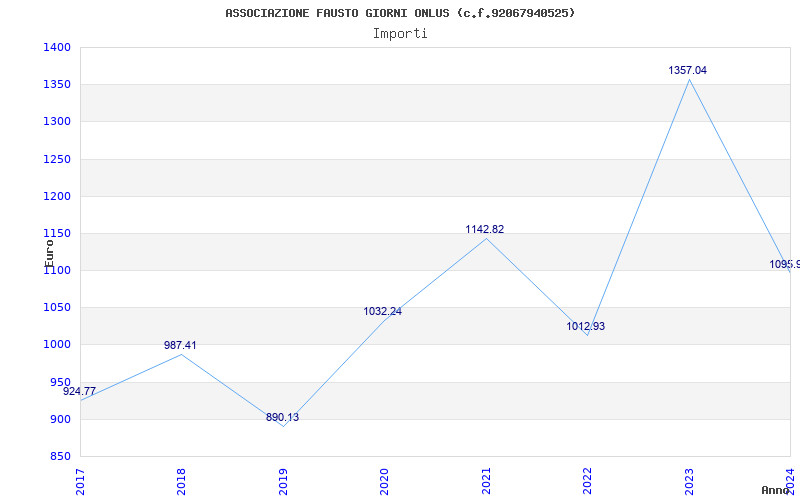
Task: Click the 2017 x-axis label
Action: click(x=80, y=482)
